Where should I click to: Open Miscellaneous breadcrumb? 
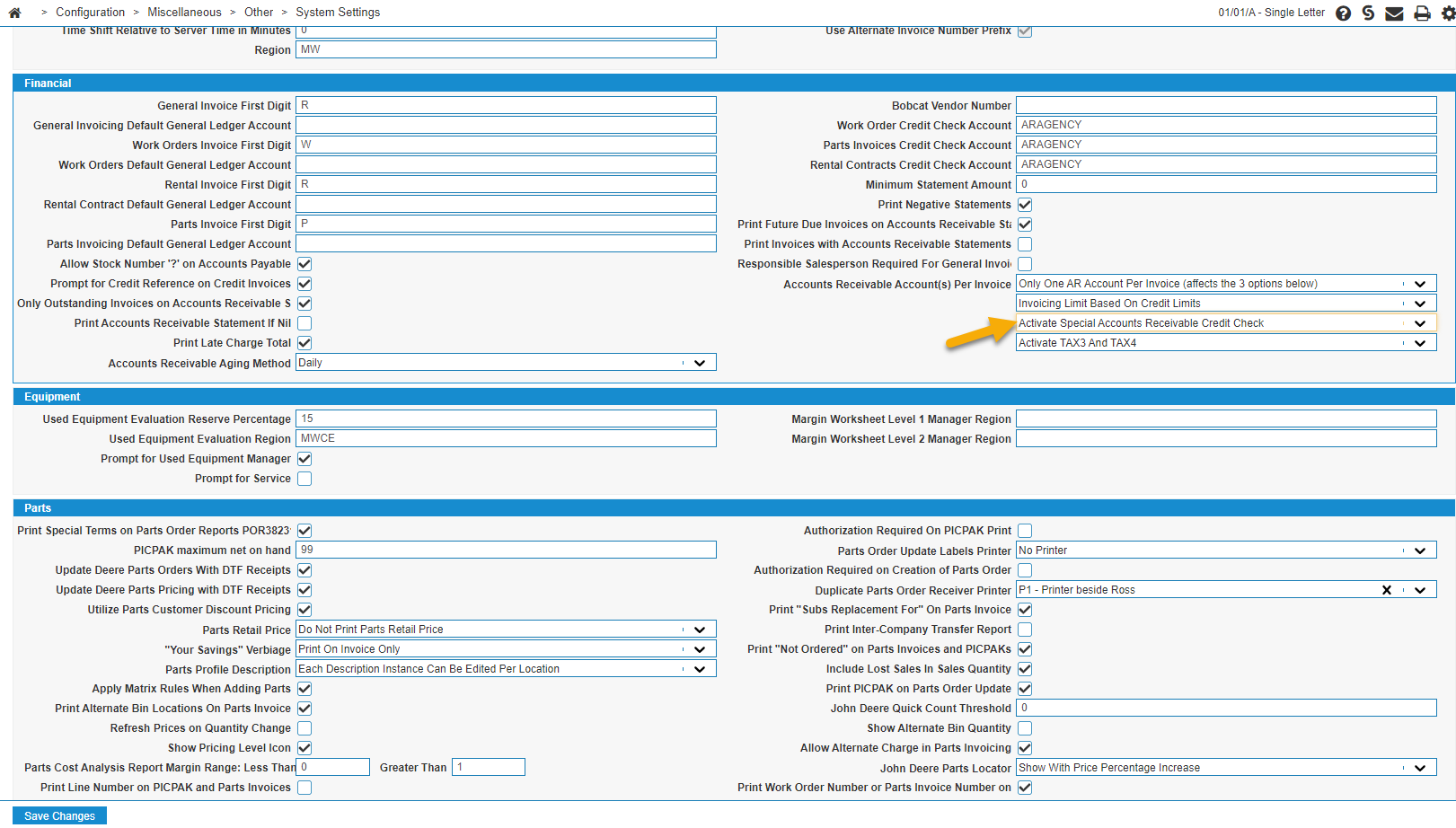[184, 13]
